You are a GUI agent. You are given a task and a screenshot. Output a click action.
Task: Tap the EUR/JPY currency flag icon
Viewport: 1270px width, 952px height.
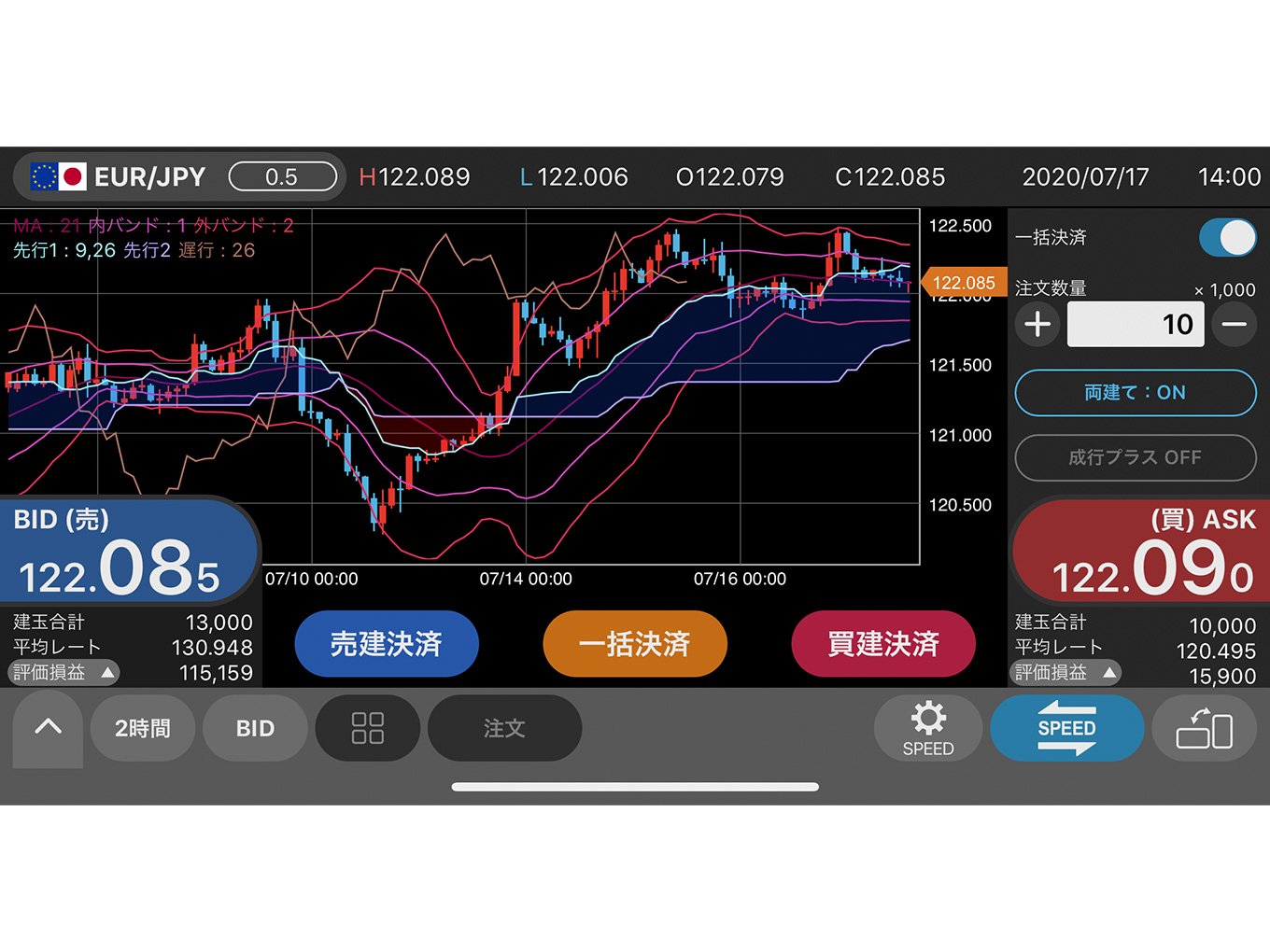coord(58,176)
